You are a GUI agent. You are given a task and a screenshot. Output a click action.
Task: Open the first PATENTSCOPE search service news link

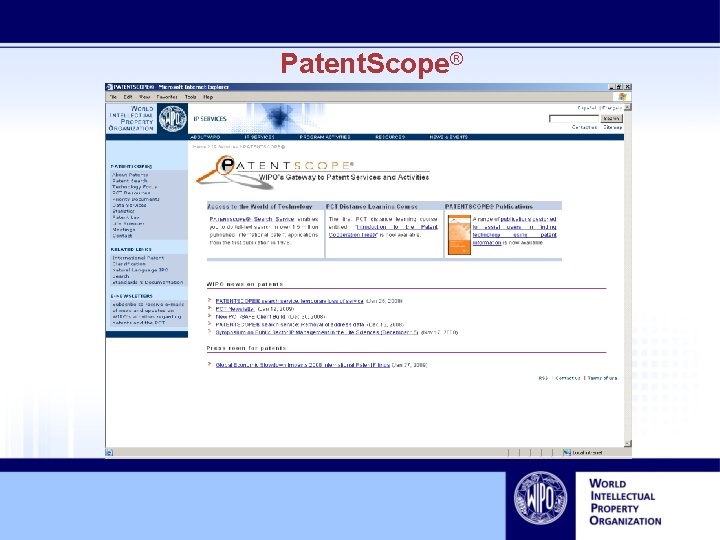coord(289,301)
